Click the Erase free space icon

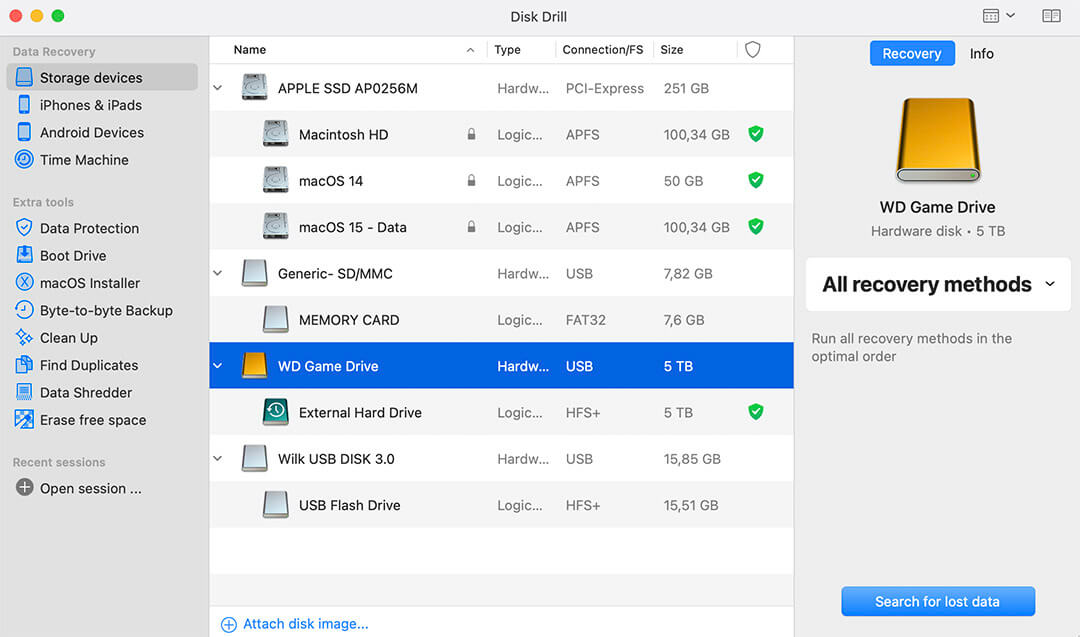tap(24, 419)
